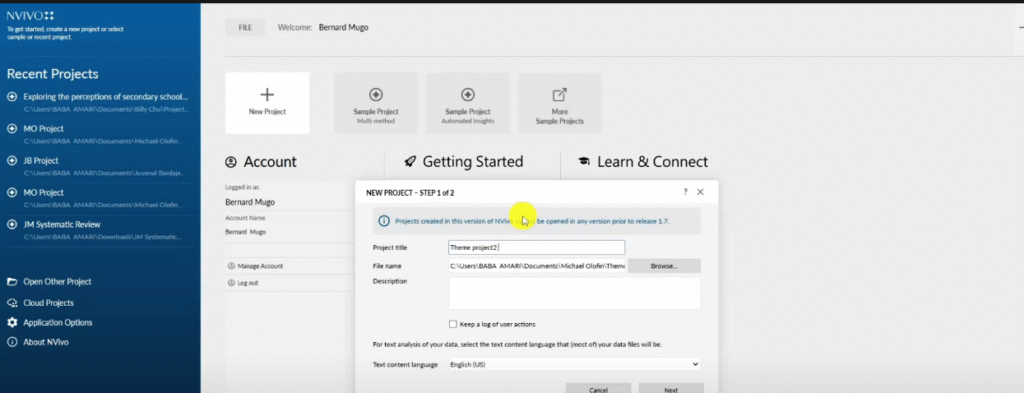The height and width of the screenshot is (393, 1024).
Task: Click the 'Getting Started' heading
Action: coord(473,162)
